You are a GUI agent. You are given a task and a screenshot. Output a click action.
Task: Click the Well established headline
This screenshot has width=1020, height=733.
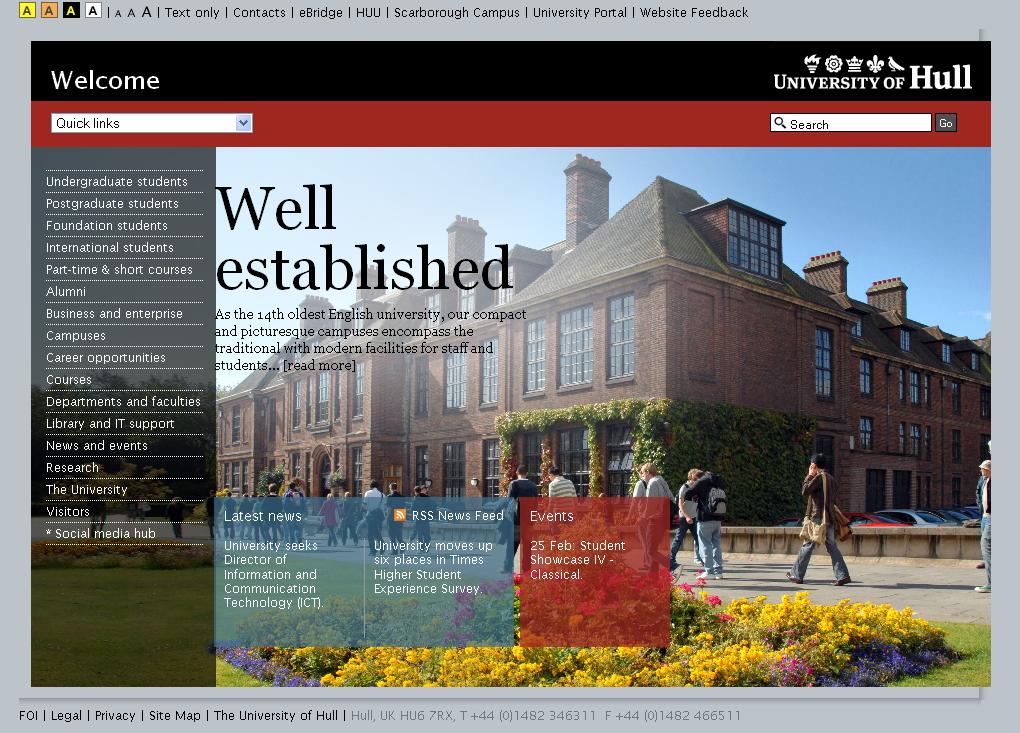click(363, 237)
